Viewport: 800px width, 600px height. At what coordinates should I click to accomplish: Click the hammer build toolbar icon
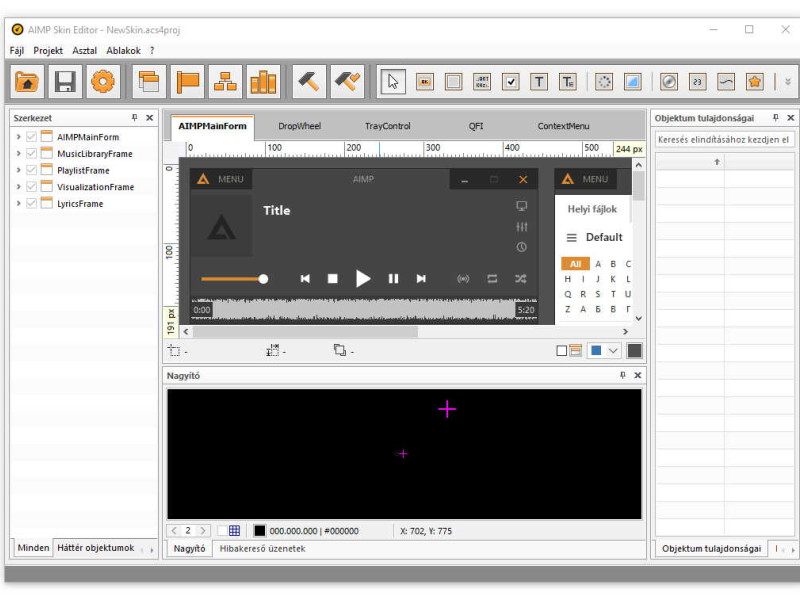(x=309, y=82)
